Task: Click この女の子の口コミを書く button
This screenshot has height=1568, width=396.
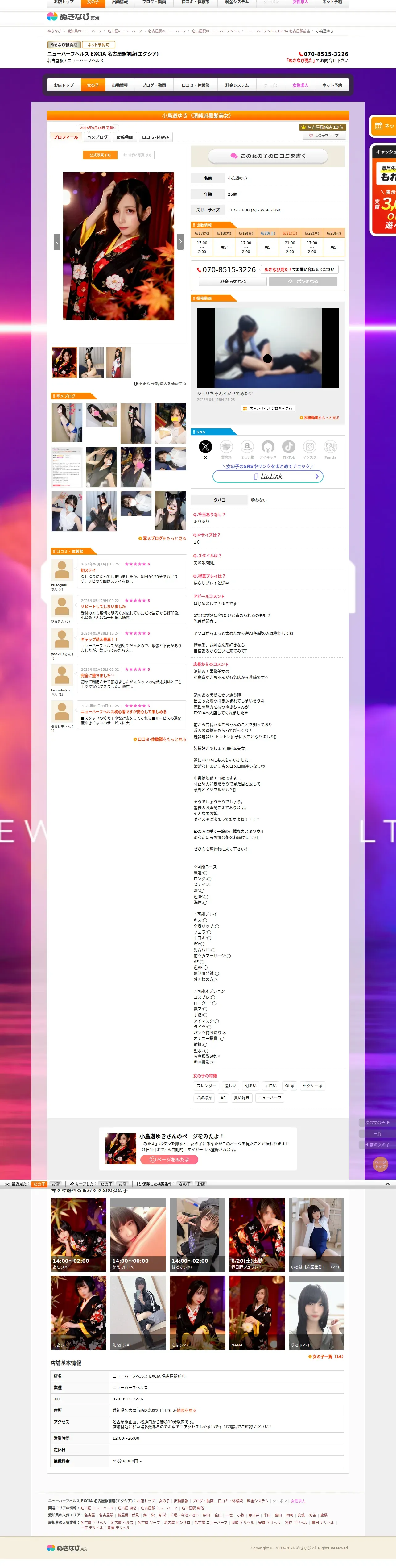Action: [x=268, y=156]
